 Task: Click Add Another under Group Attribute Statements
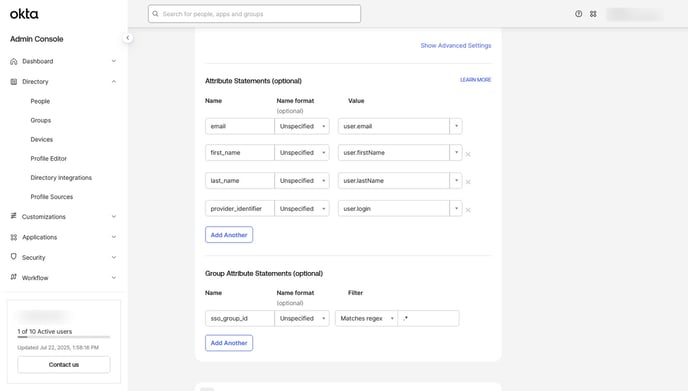click(229, 343)
